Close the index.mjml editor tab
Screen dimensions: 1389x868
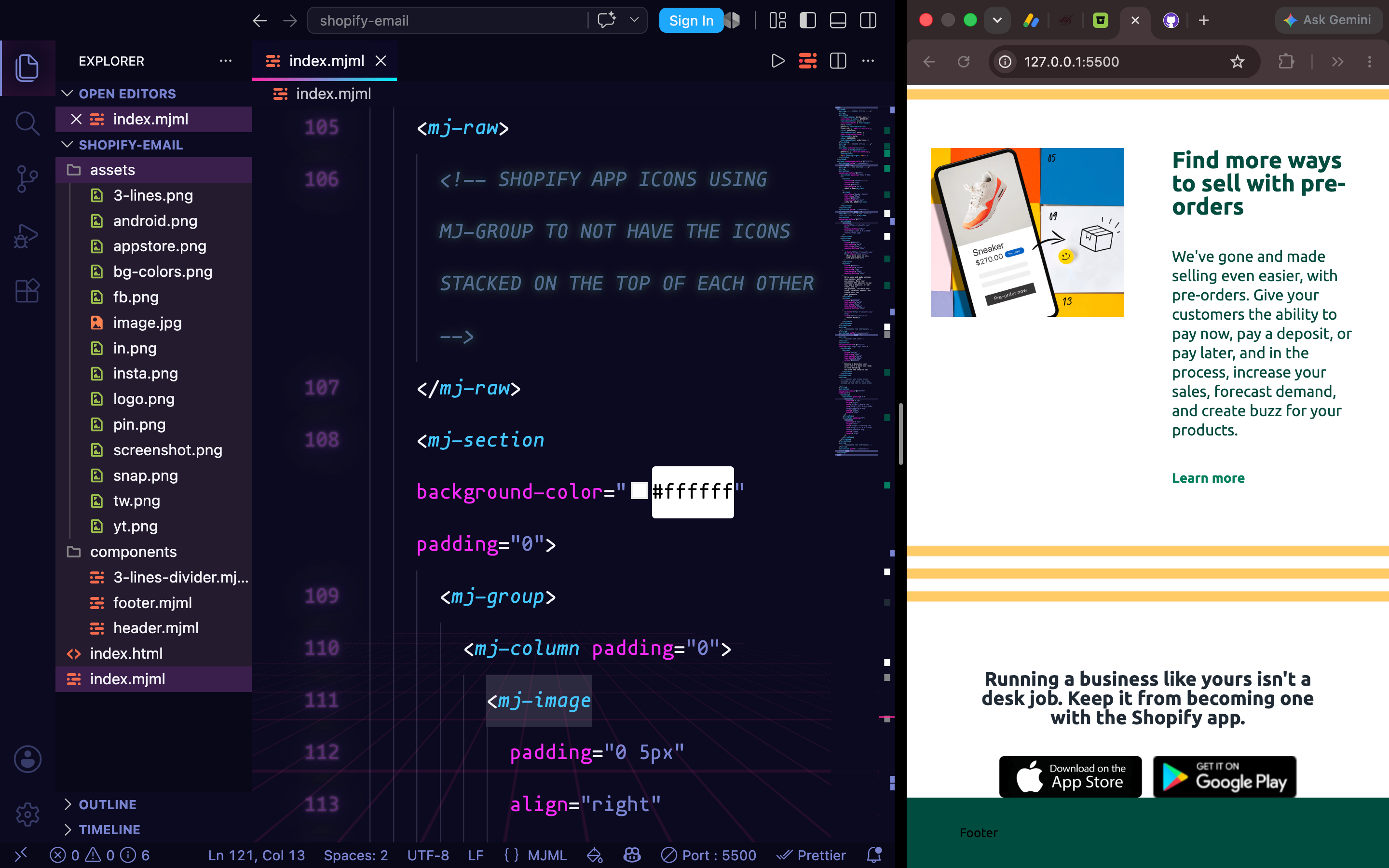pyautogui.click(x=381, y=61)
